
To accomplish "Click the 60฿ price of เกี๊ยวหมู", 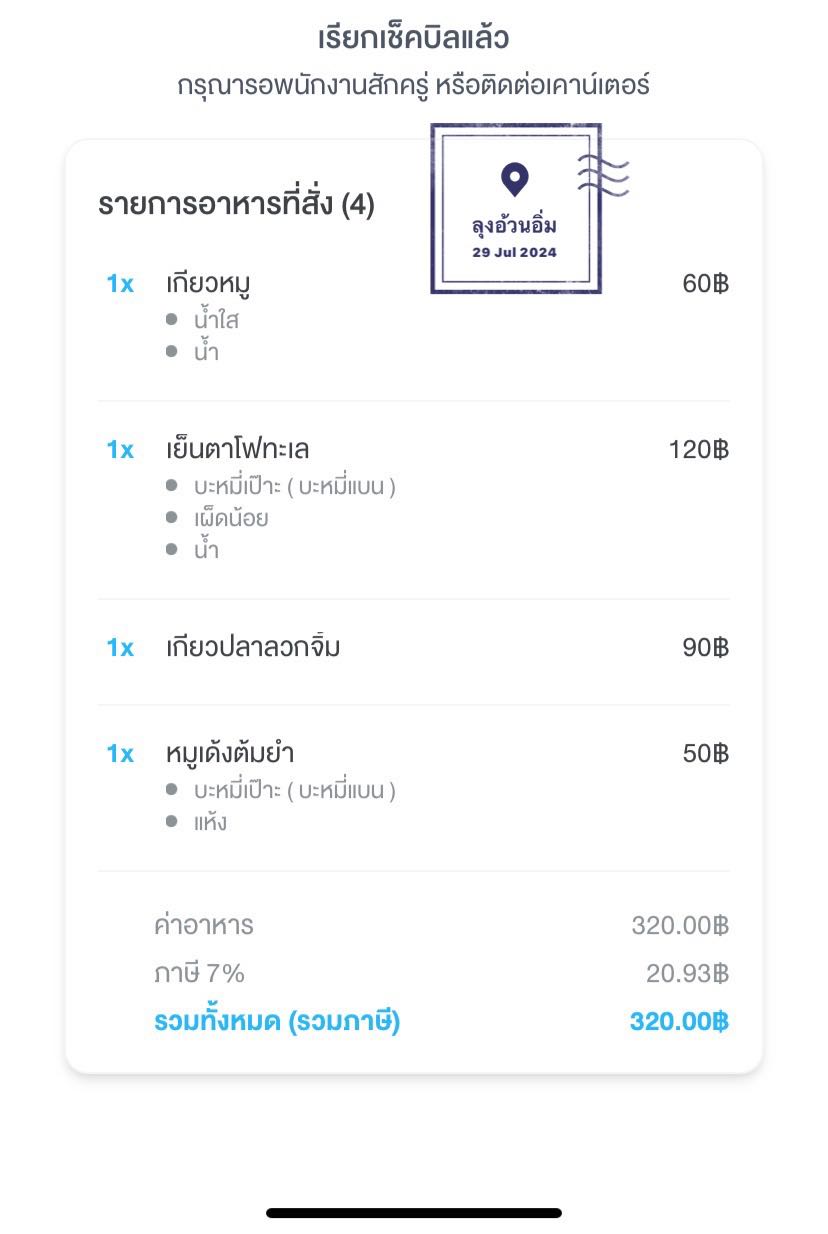I will coord(705,284).
